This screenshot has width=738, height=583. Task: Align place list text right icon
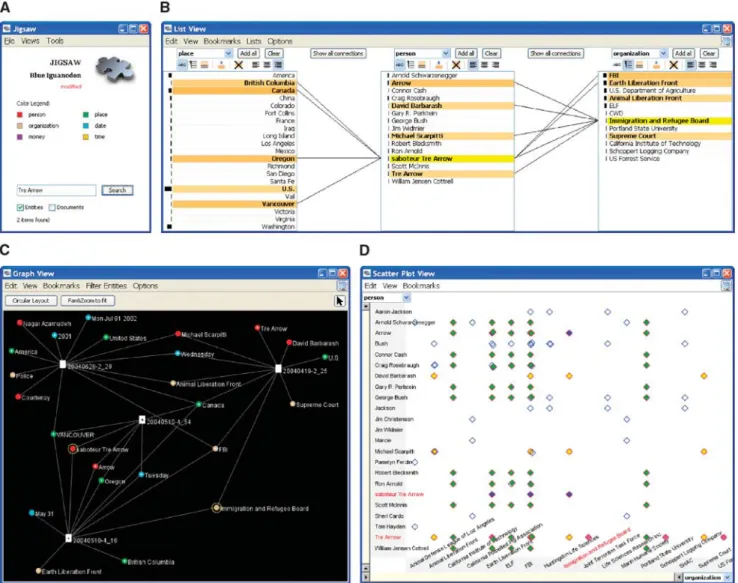click(278, 65)
